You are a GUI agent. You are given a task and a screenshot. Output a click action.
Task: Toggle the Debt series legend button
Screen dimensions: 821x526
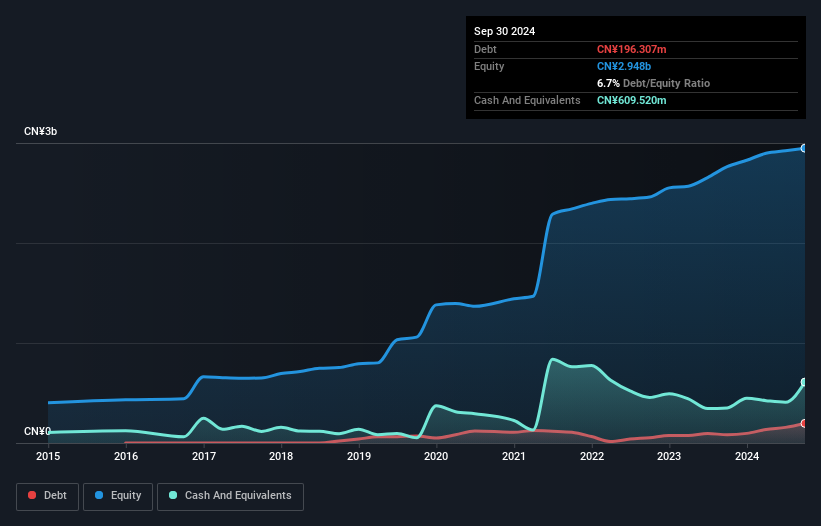pos(47,496)
